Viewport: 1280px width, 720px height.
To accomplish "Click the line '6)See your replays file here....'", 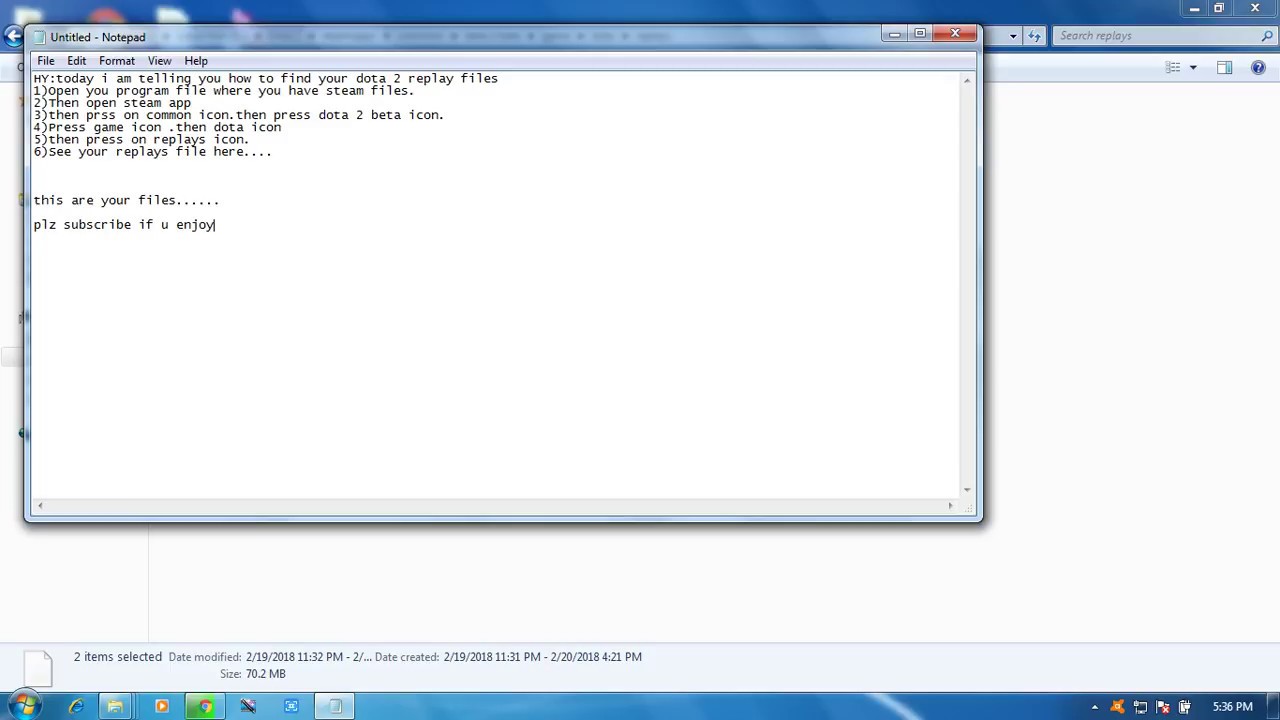I will click(153, 152).
